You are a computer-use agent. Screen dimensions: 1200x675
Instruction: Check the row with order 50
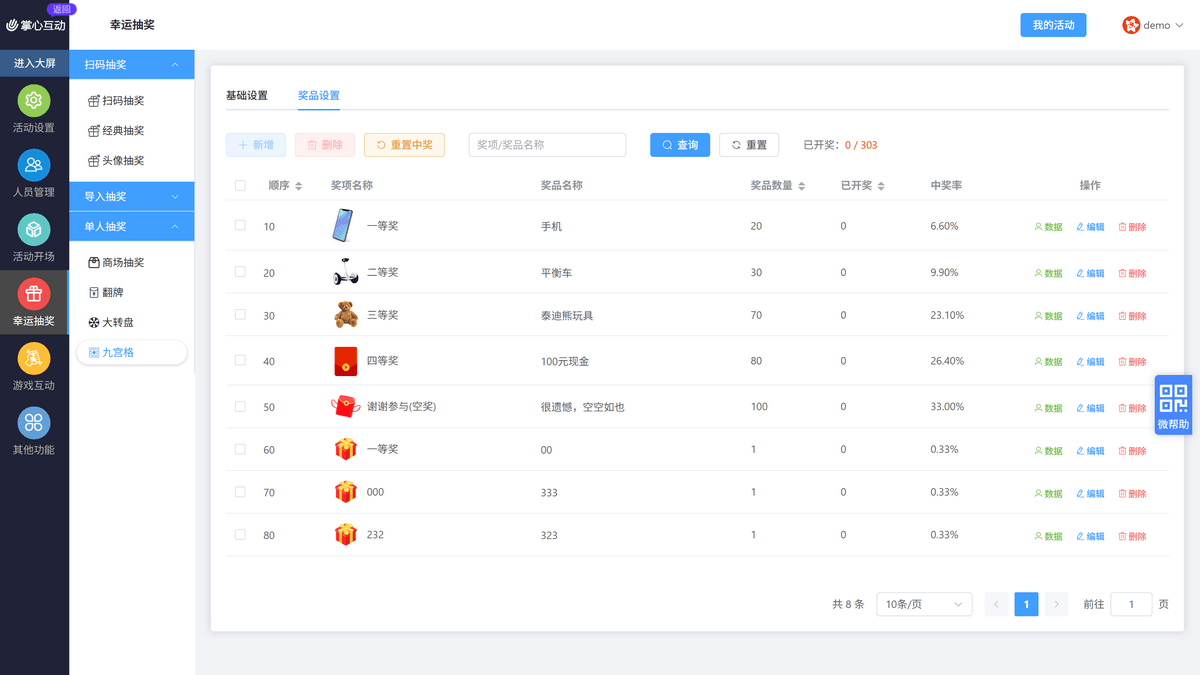(240, 406)
